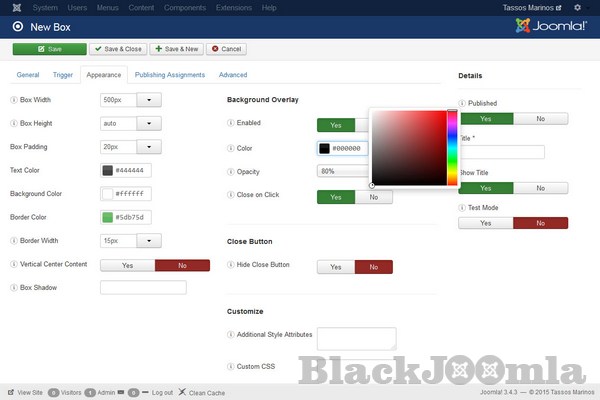This screenshot has height=400, width=600.
Task: Click the Clean Cache icon in the footer
Action: (x=182, y=392)
